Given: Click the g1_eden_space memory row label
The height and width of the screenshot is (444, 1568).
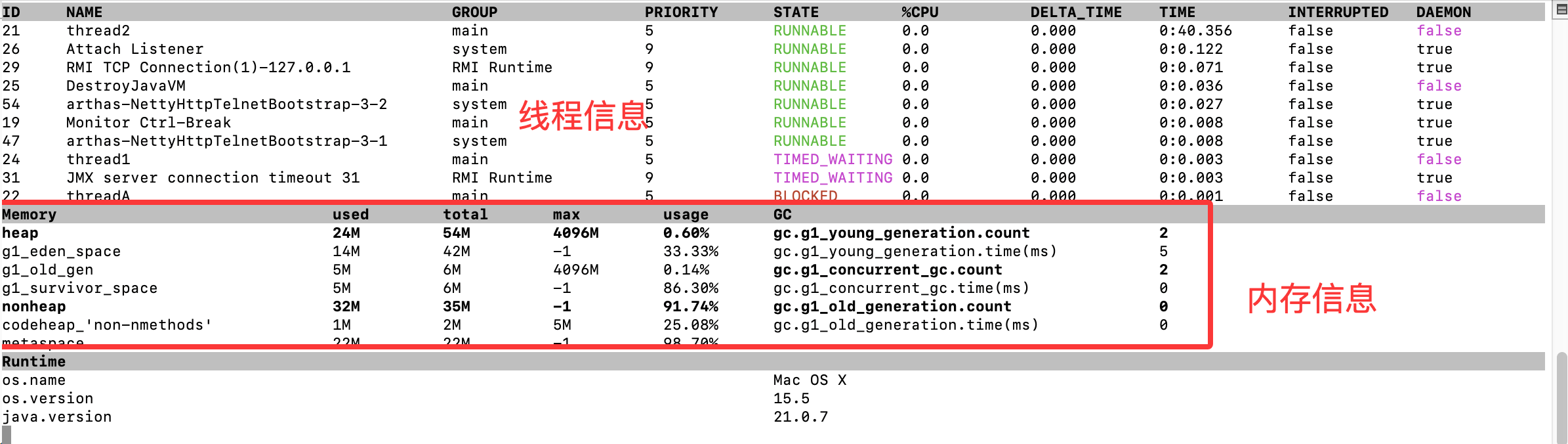Looking at the screenshot, I should pos(61,252).
